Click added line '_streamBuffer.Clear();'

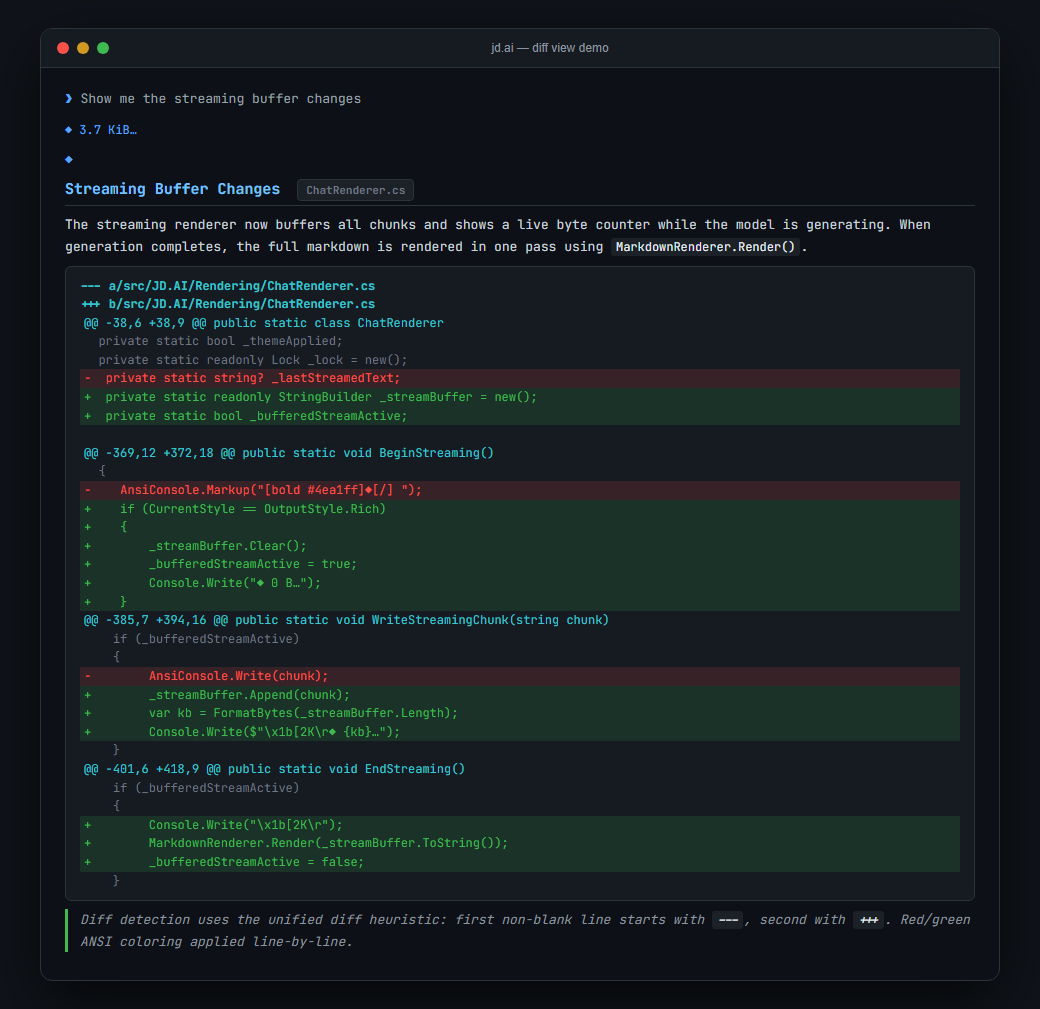520,546
